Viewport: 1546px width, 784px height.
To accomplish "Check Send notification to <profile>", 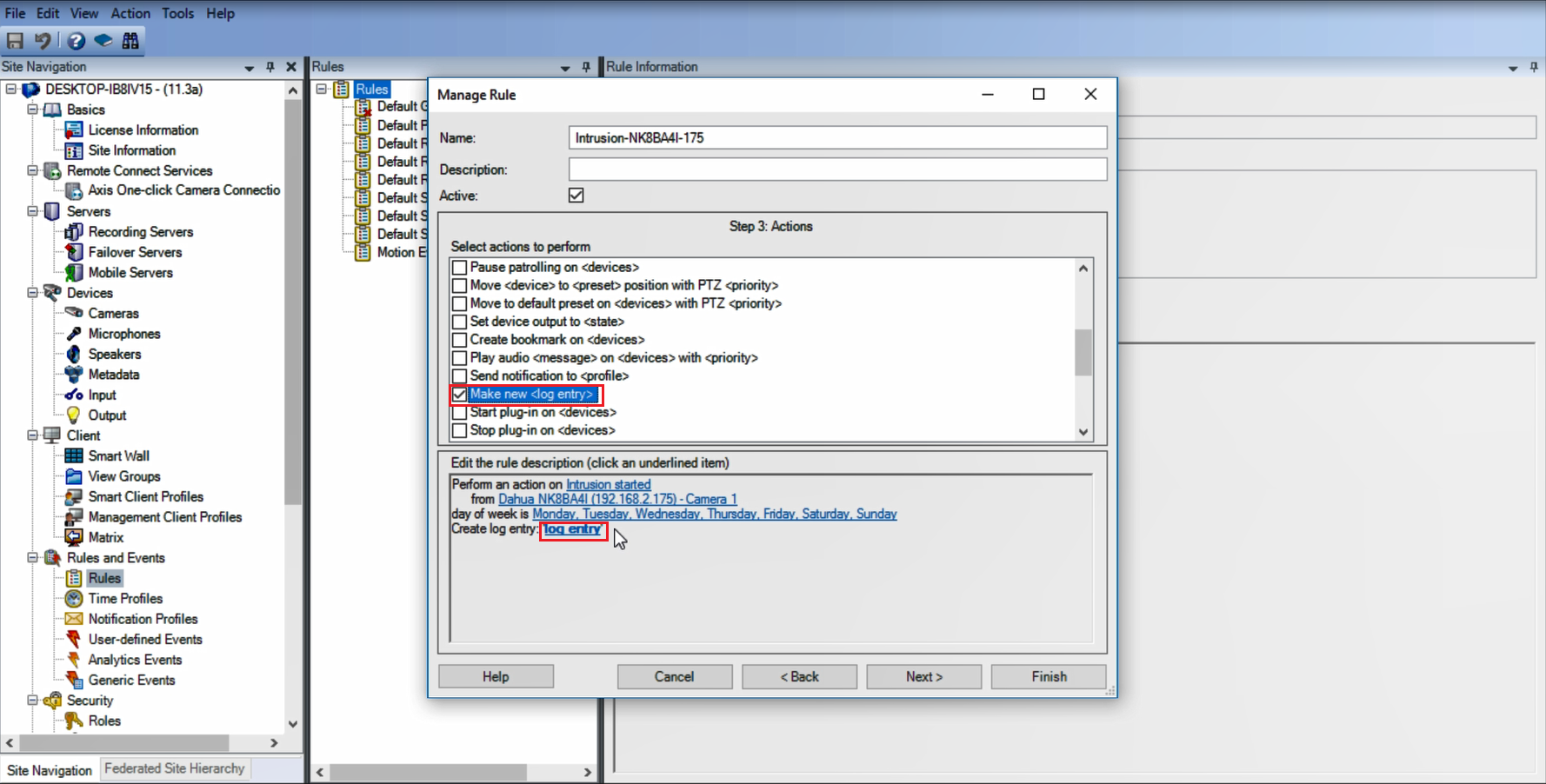I will tap(460, 376).
